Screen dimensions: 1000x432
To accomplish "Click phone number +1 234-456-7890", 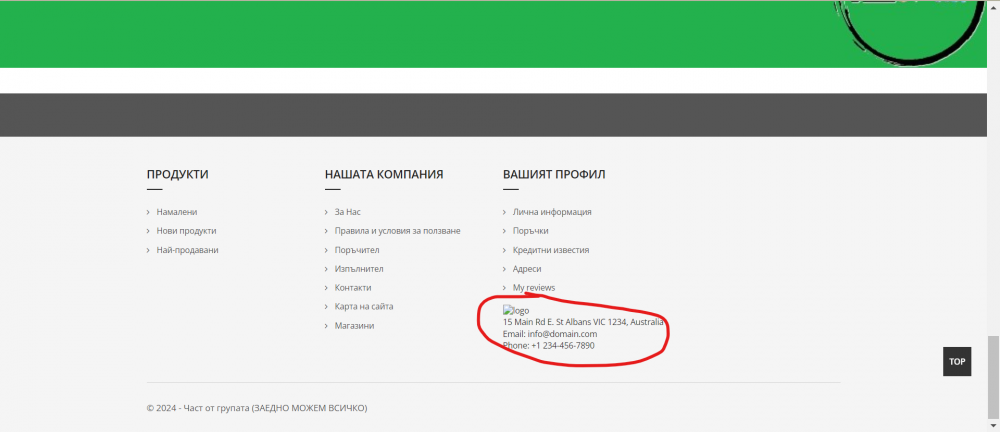I will click(x=562, y=345).
